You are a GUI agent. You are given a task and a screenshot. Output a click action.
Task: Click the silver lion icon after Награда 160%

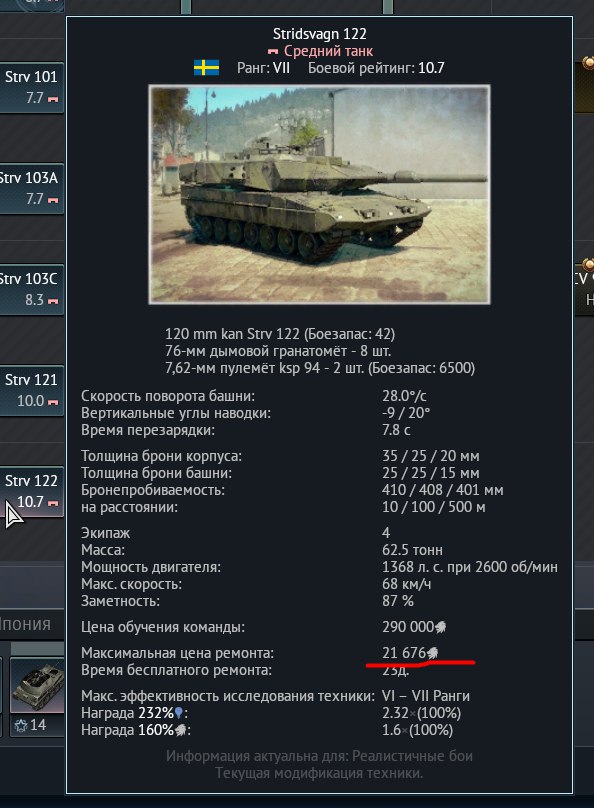point(180,730)
